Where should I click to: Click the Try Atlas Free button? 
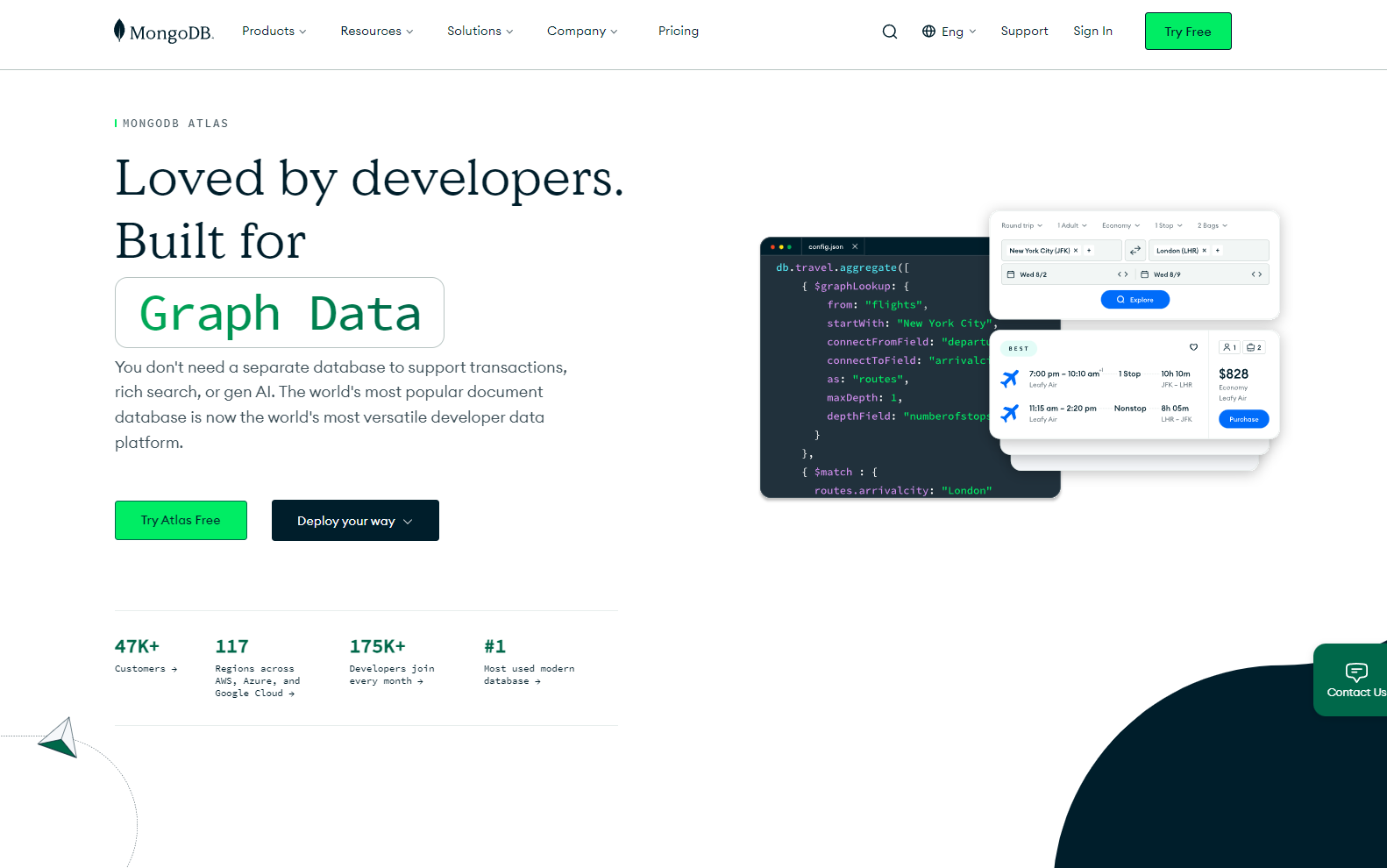tap(181, 520)
